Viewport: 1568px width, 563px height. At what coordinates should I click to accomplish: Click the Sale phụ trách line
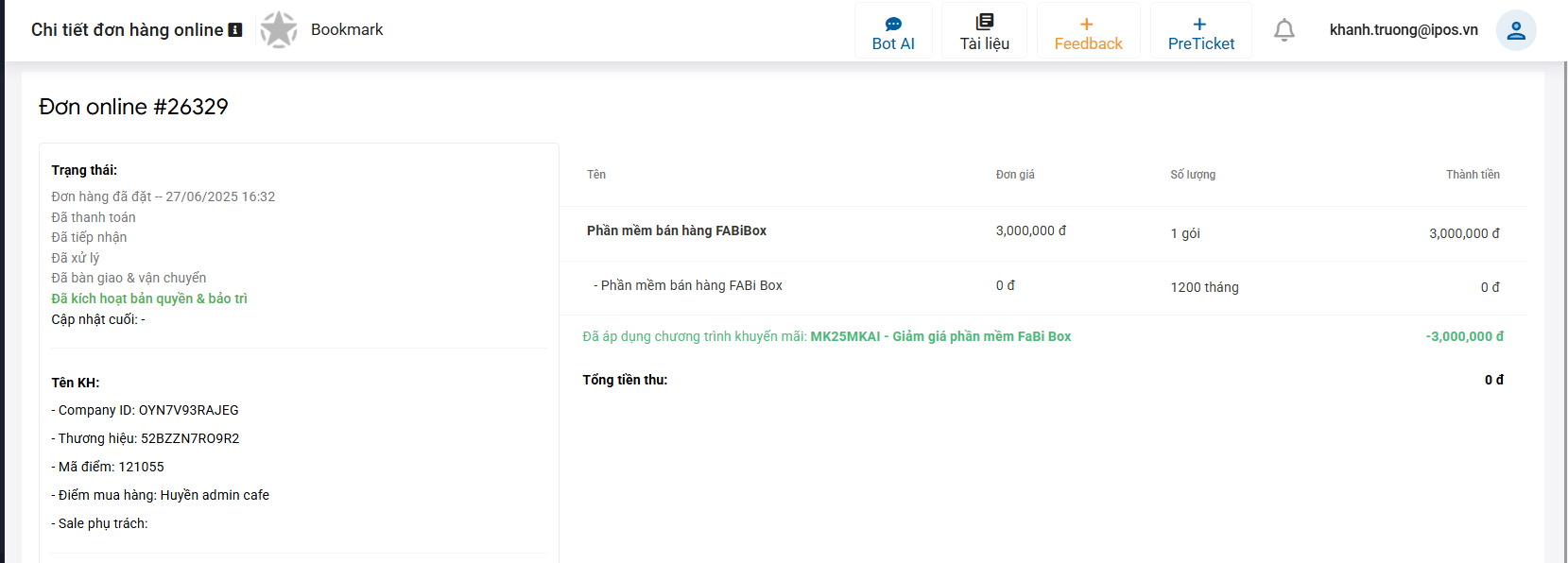pyautogui.click(x=99, y=523)
